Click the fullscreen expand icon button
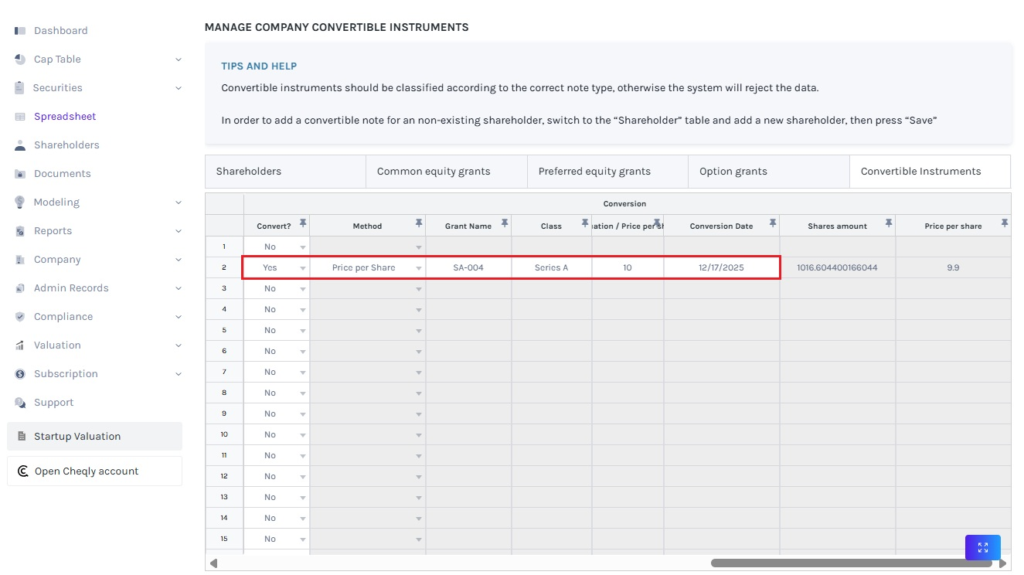1024x575 pixels. [x=982, y=547]
